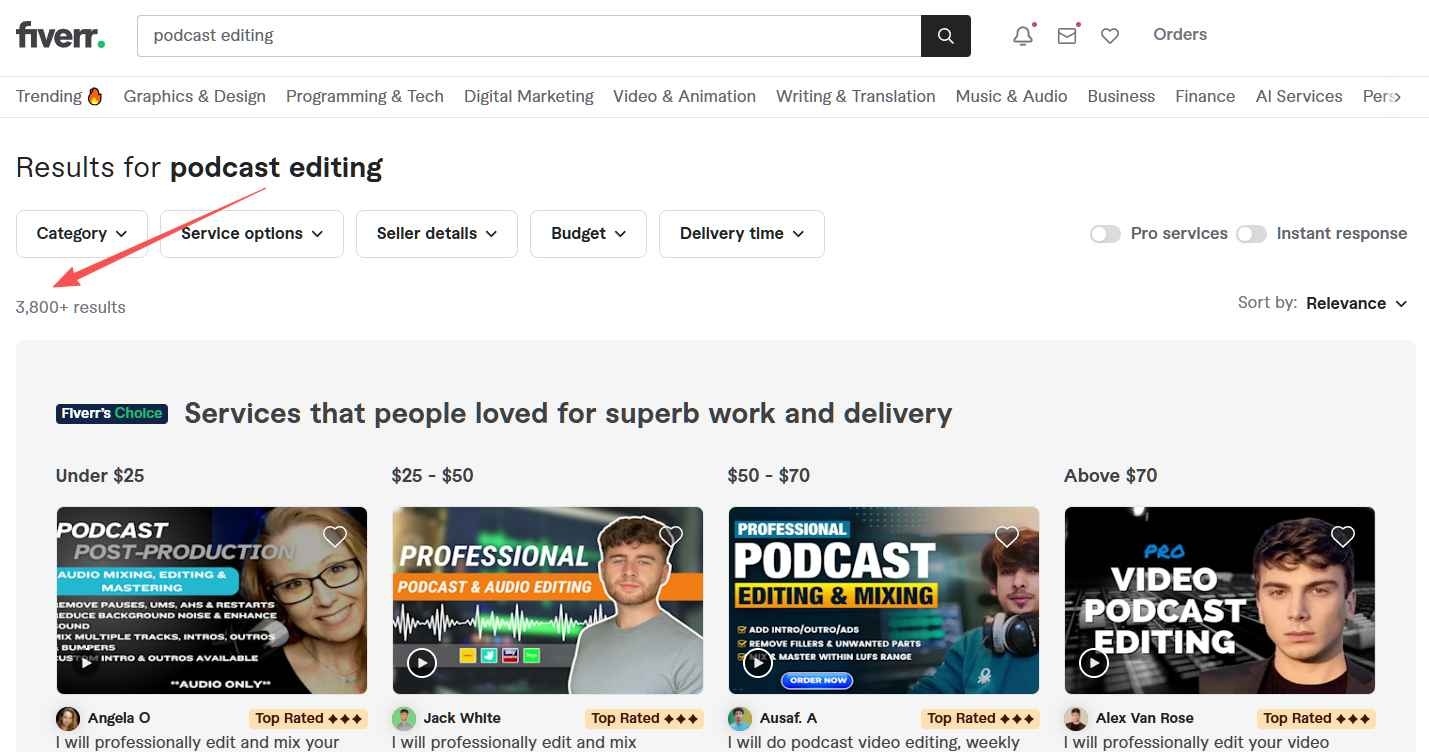Image resolution: width=1429 pixels, height=752 pixels.
Task: Change Sort by Relevance dropdown
Action: pos(1356,303)
